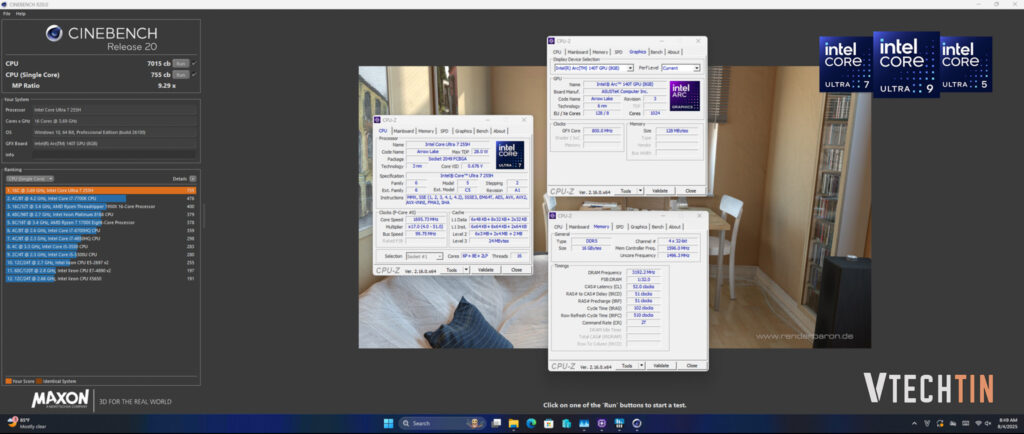Switch to CPU tab in CPU-Z Graphics window
The height and width of the screenshot is (434, 1024).
pyautogui.click(x=557, y=52)
